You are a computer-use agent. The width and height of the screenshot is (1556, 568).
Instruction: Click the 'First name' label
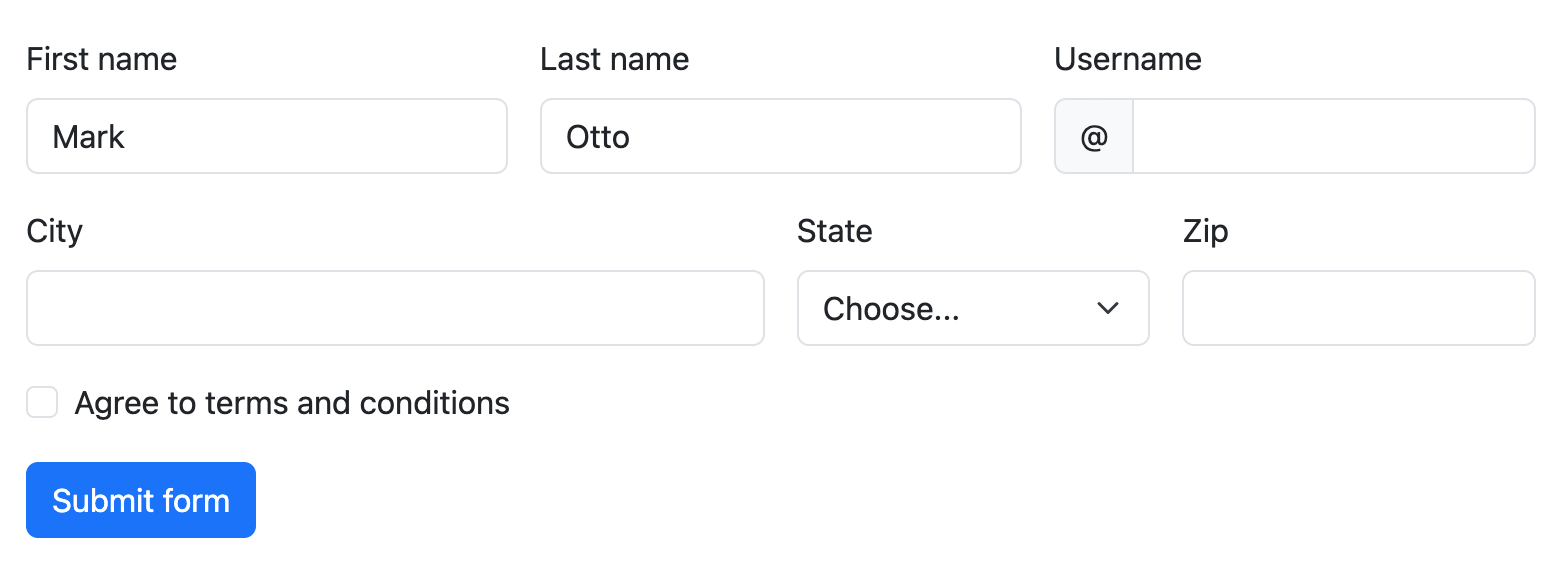pyautogui.click(x=102, y=60)
